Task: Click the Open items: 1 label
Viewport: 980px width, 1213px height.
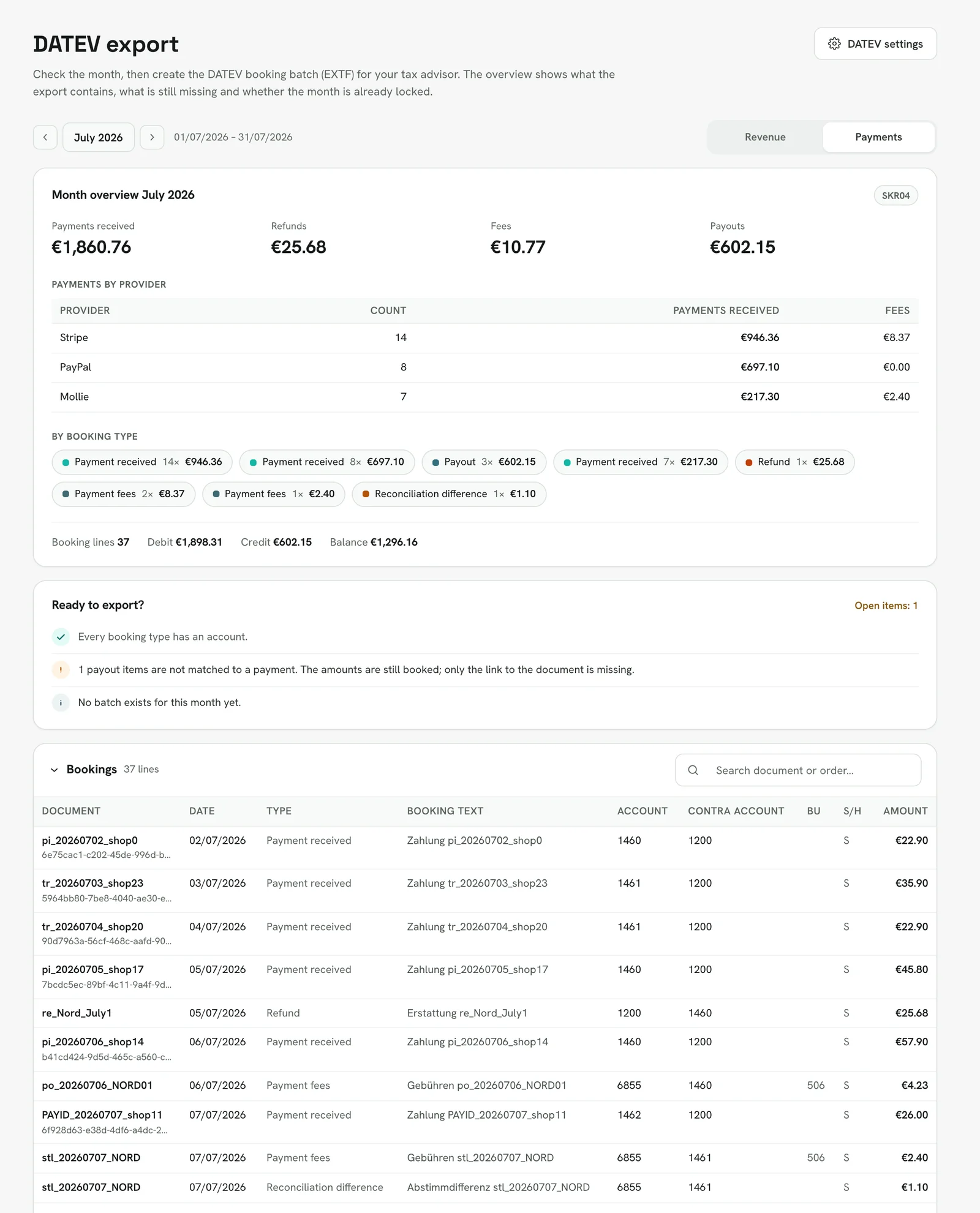Action: 886,606
